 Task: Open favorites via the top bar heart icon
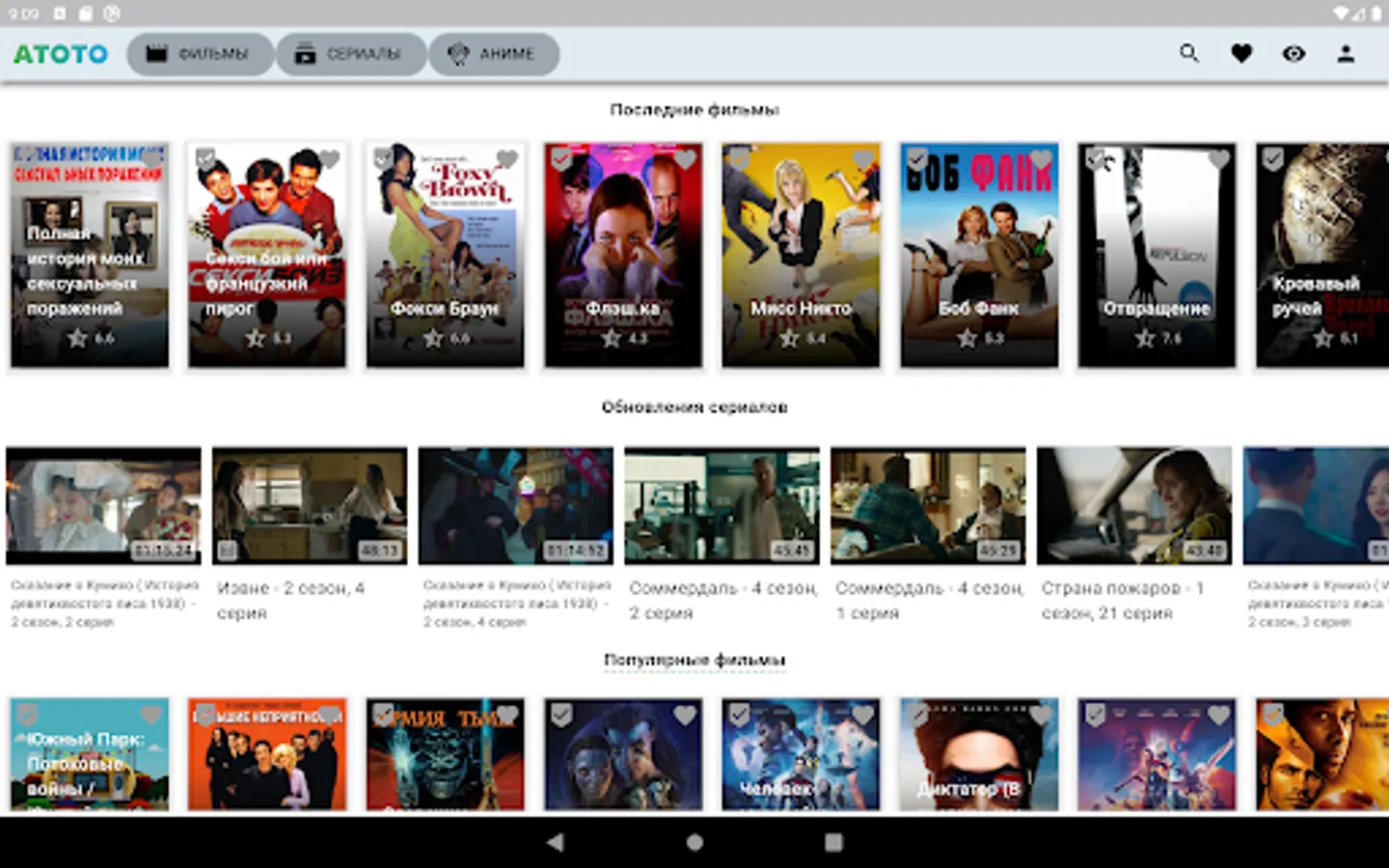1241,53
